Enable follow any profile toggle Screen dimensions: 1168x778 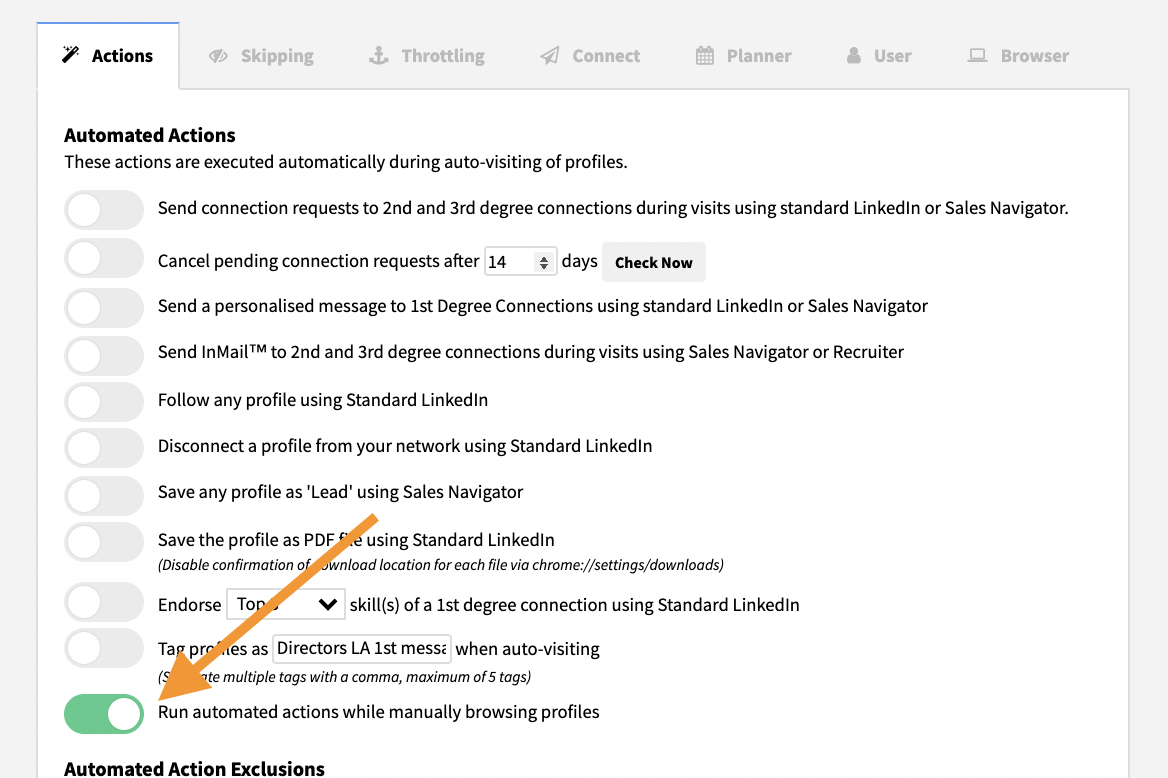click(x=104, y=401)
